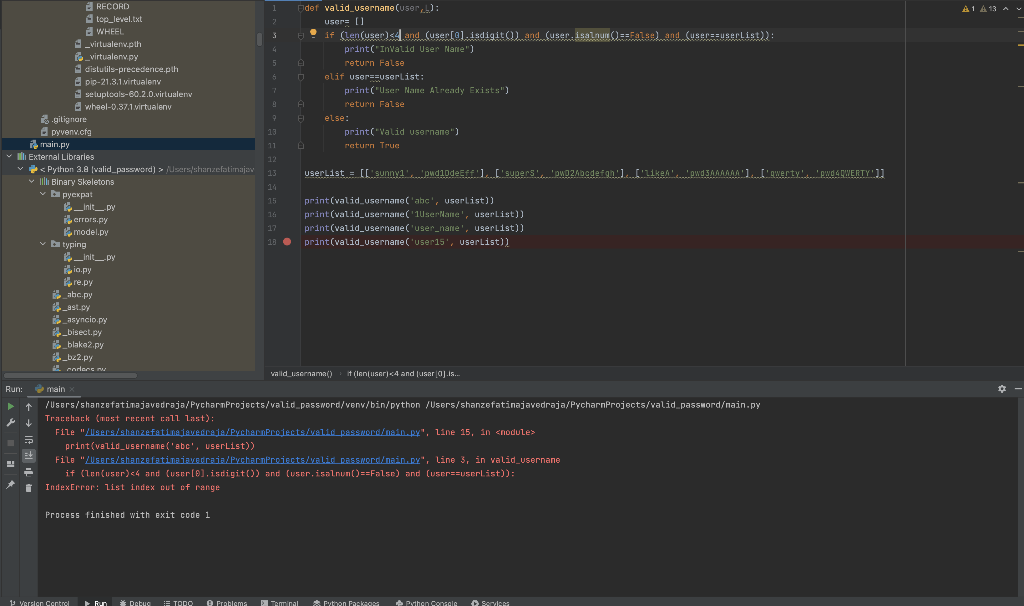Collapse the typing folder
The width and height of the screenshot is (1024, 606).
tap(43, 244)
